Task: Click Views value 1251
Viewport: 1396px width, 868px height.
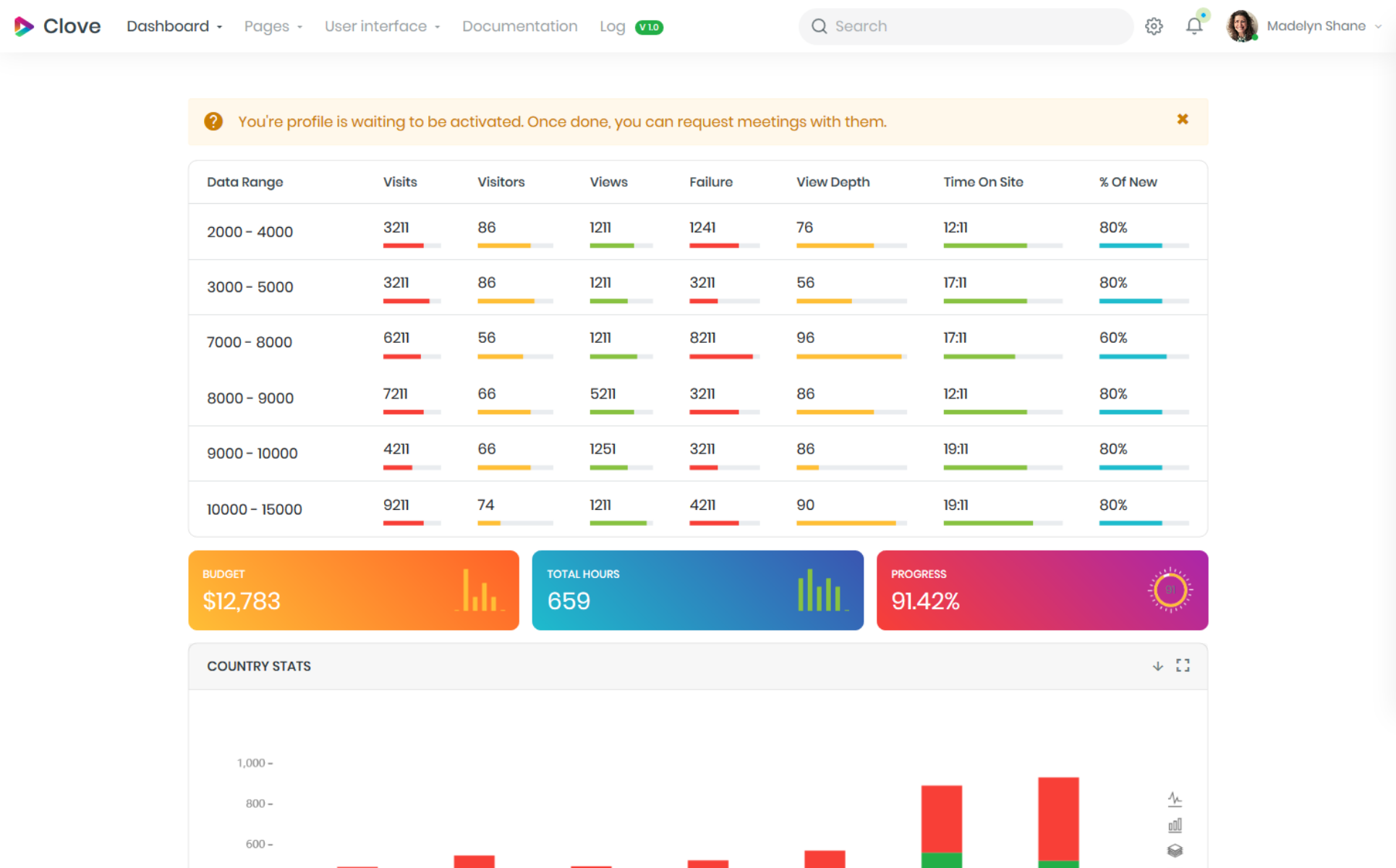Action: [x=603, y=449]
